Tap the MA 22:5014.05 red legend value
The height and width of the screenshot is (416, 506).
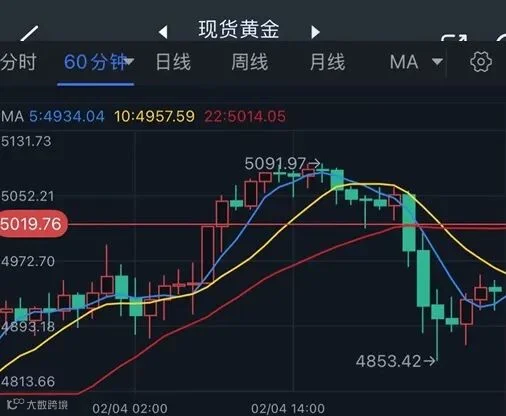(x=245, y=116)
